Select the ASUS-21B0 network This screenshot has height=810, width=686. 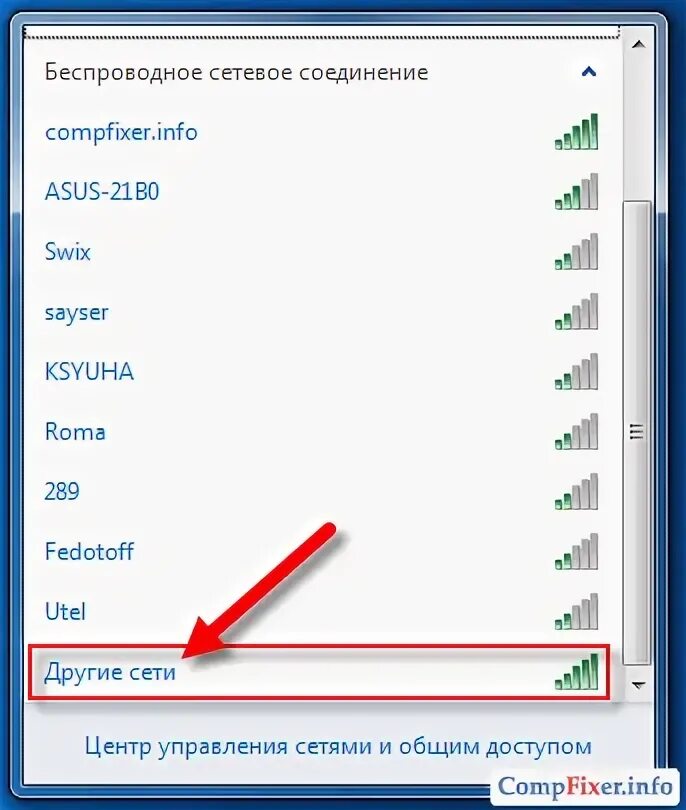[320, 192]
